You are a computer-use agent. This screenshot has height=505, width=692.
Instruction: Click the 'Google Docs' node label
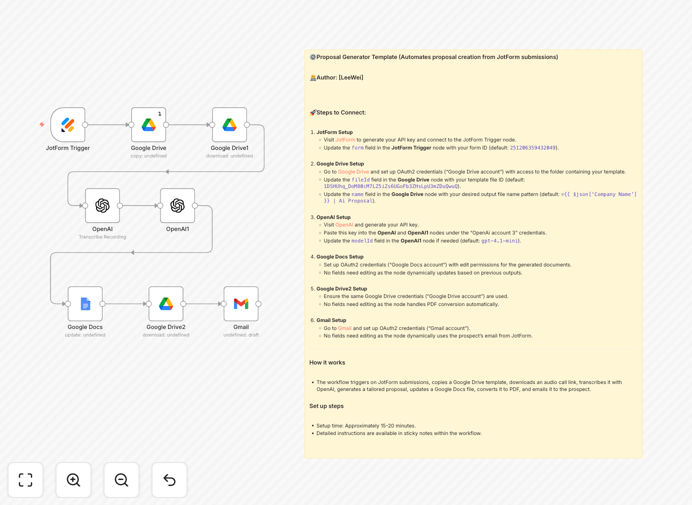point(85,327)
